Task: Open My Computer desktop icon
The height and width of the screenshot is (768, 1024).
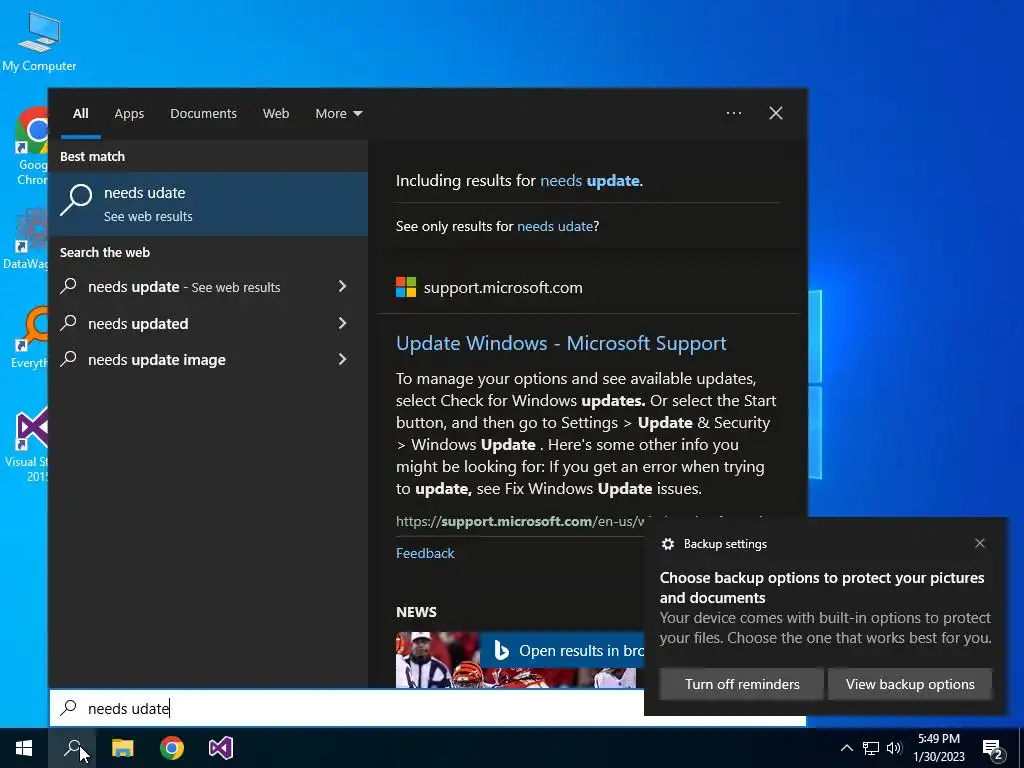Action: tap(39, 40)
